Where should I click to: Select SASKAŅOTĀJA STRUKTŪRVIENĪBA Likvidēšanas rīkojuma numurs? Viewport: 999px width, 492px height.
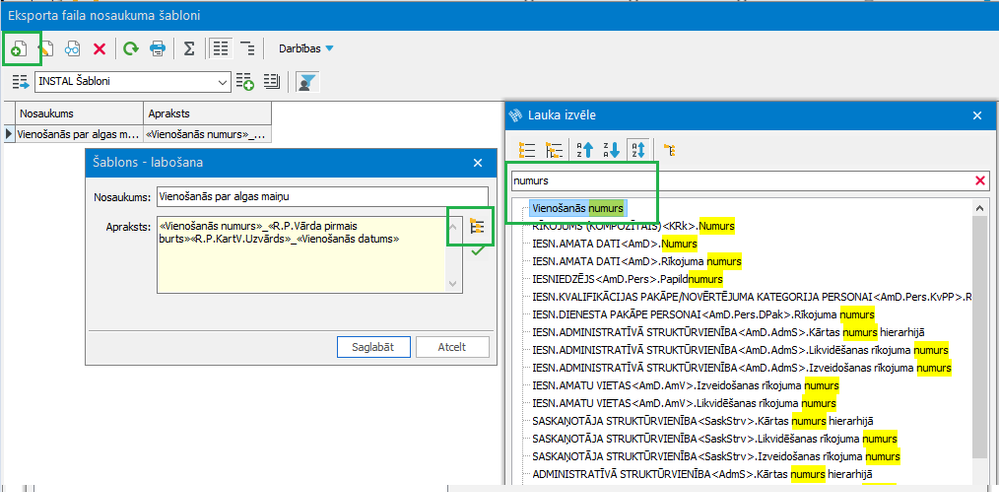pyautogui.click(x=715, y=438)
